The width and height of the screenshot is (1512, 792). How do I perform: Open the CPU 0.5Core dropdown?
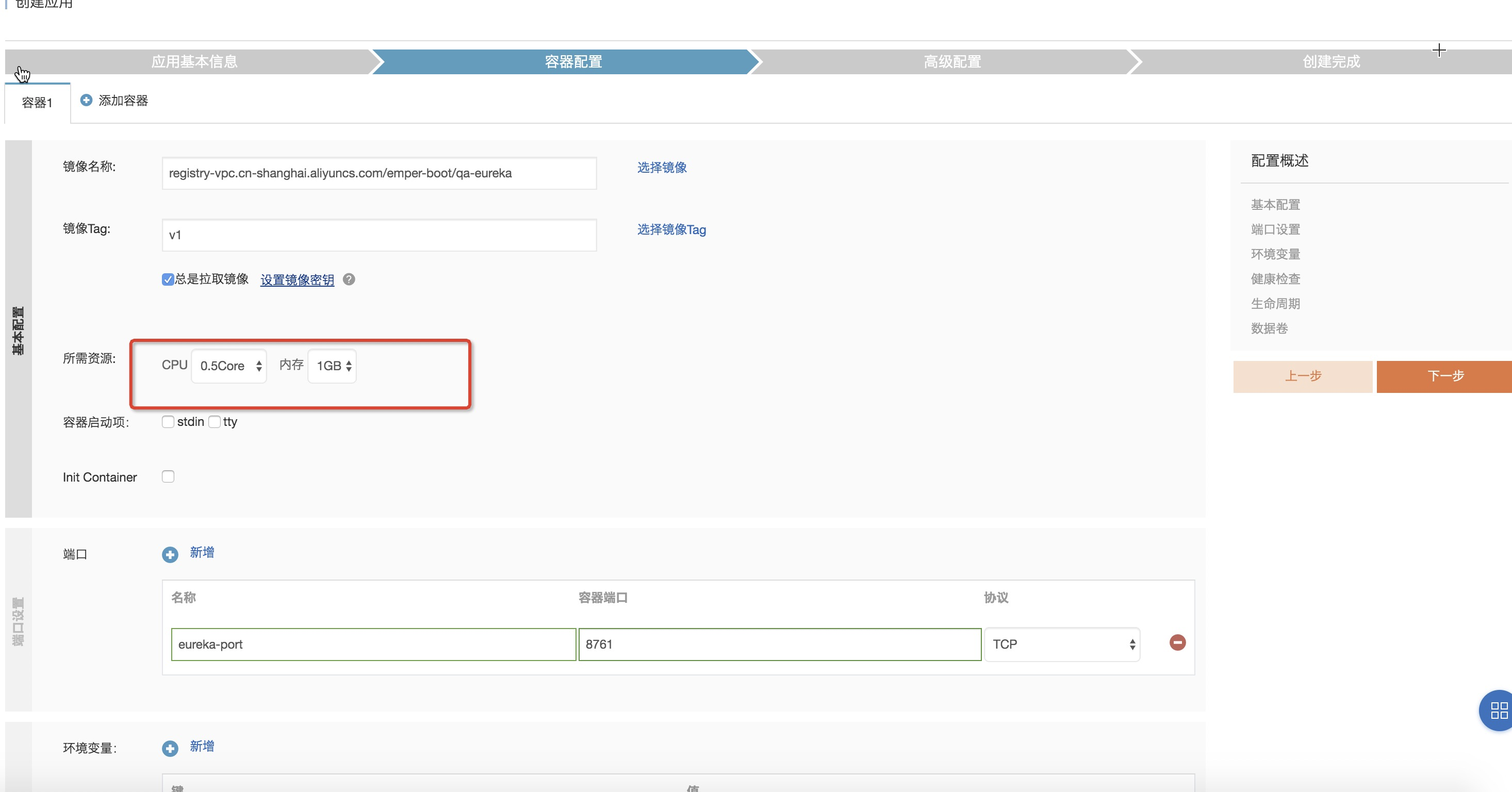(229, 366)
